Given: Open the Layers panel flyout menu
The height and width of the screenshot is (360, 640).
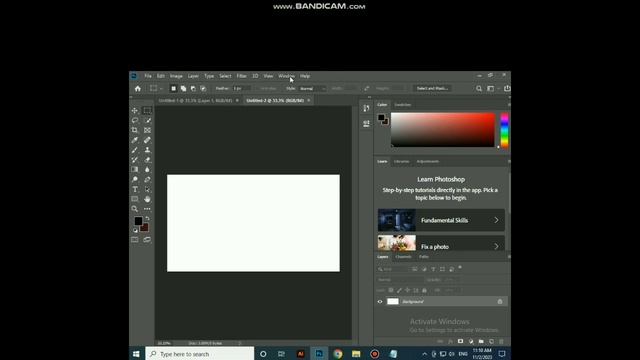Looking at the screenshot, I should pos(509,257).
